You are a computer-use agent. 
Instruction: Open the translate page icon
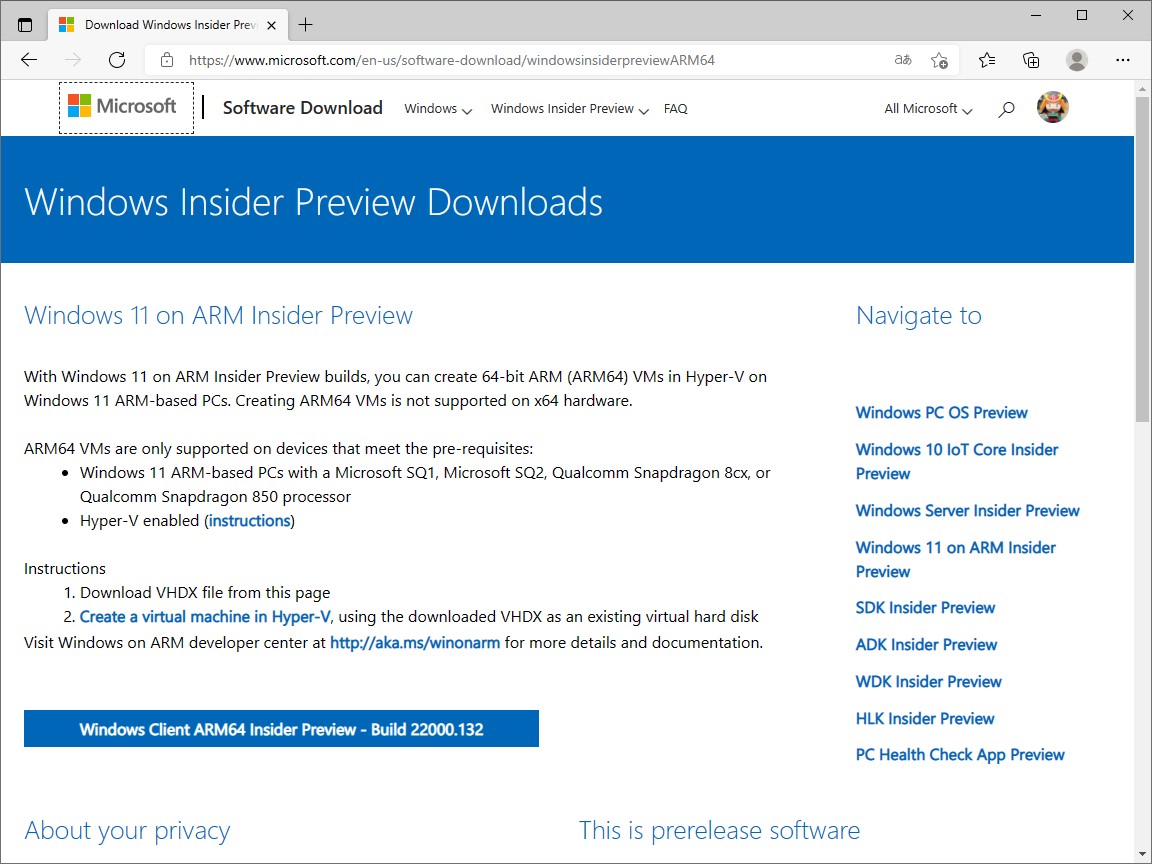[903, 60]
